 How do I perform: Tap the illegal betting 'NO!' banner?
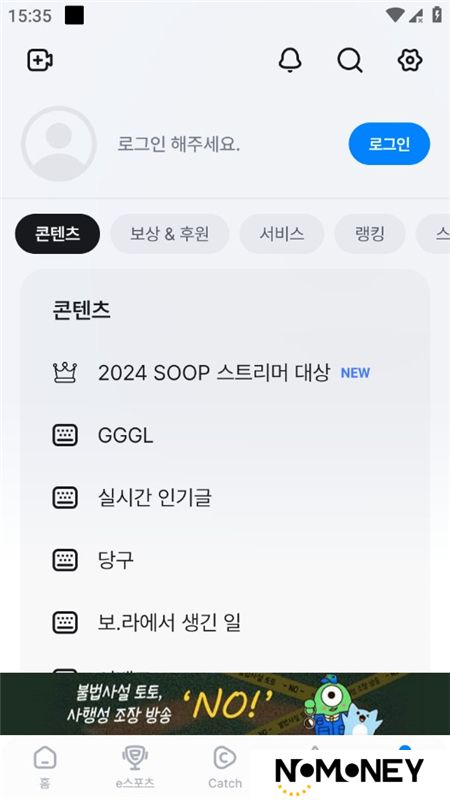pos(225,704)
